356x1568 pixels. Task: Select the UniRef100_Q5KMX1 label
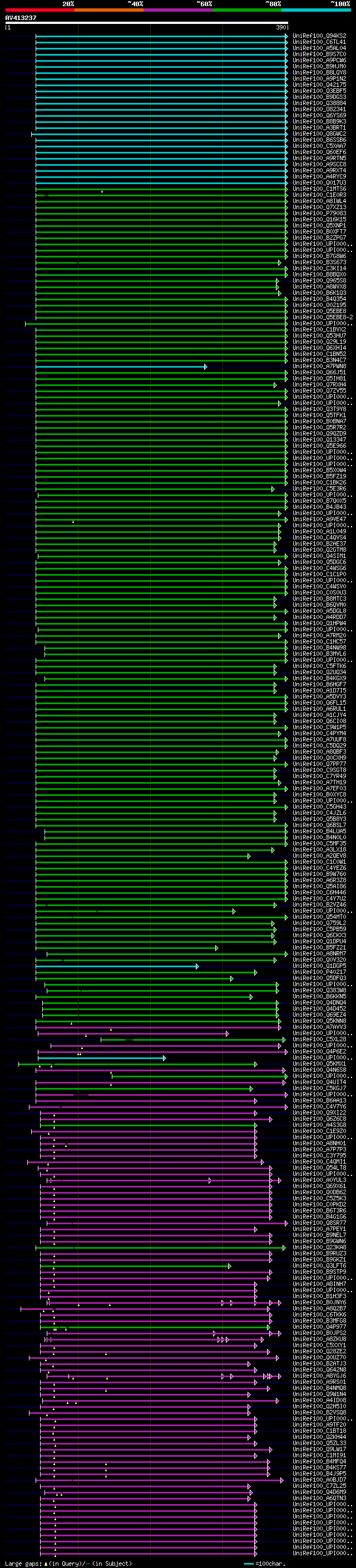click(319, 1064)
